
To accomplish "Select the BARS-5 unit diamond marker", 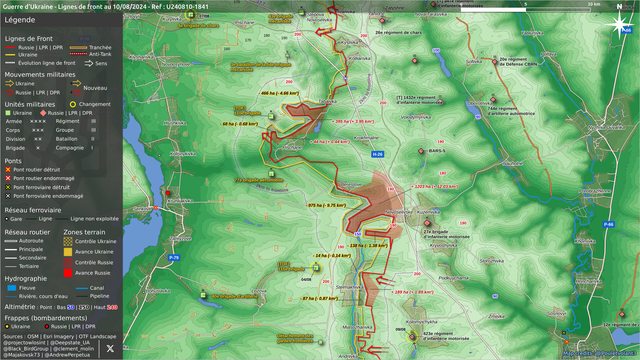I will (x=421, y=151).
